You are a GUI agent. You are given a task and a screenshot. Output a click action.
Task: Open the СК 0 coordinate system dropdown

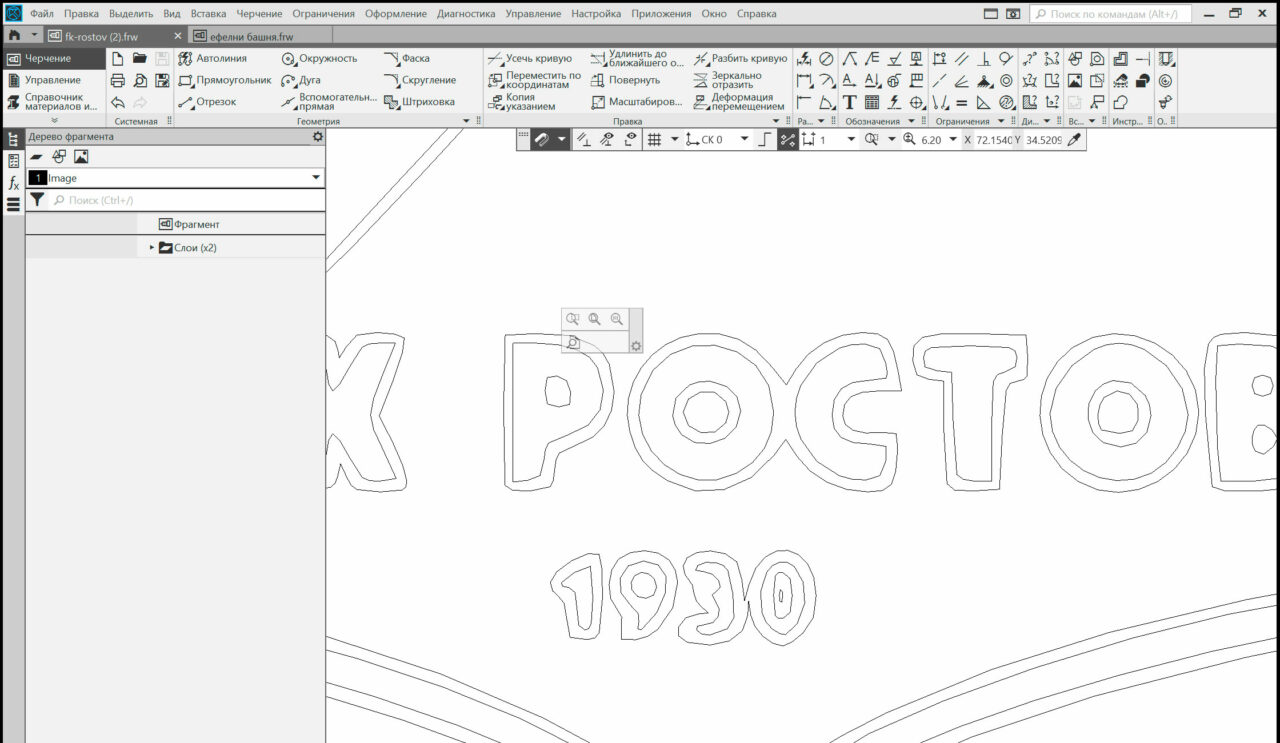[744, 140]
